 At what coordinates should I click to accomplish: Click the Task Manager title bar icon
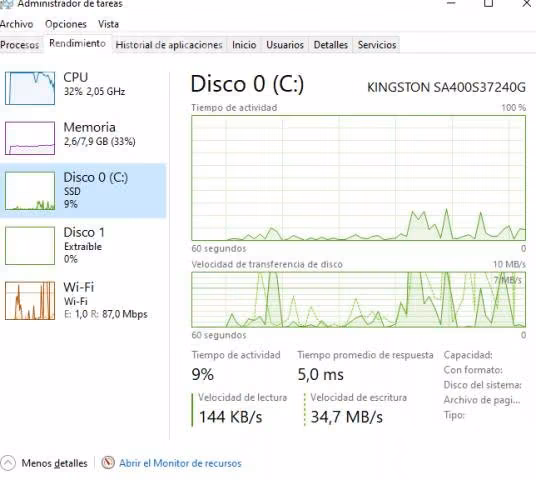click(6, 4)
